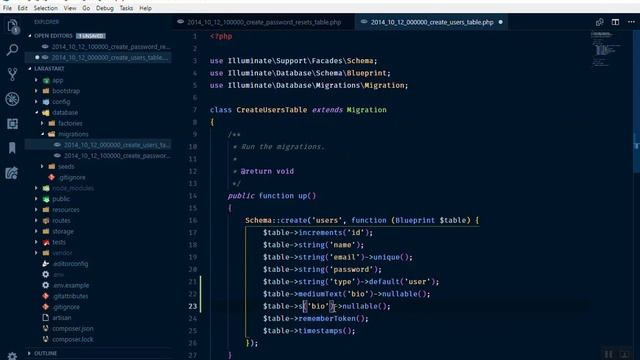This screenshot has width=640, height=360.
Task: Open the .env.example file
Action: 98,285
